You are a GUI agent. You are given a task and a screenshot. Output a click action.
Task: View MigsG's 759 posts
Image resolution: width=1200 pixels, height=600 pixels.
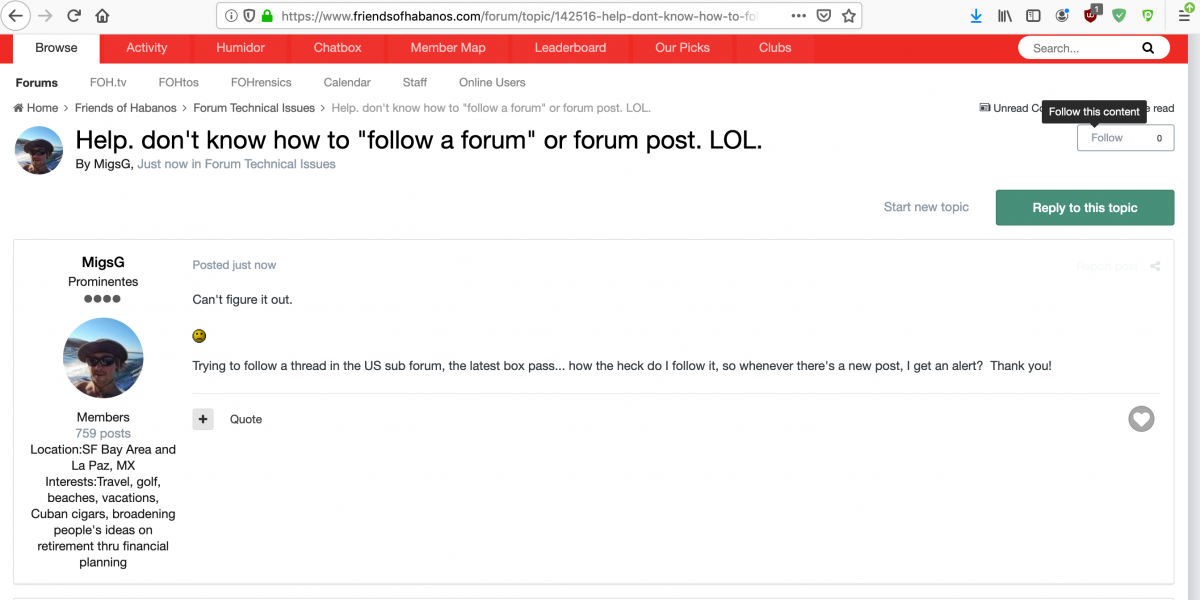[103, 434]
